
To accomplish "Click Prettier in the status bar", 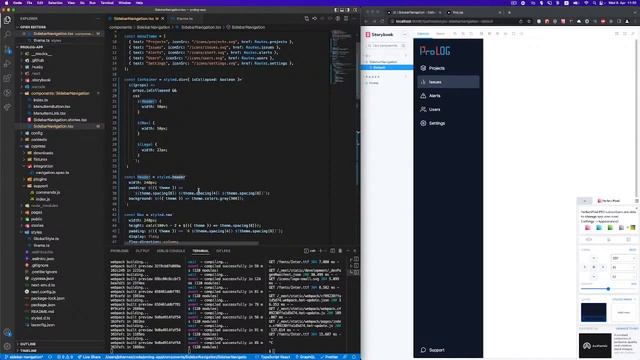I will click(x=329, y=357).
